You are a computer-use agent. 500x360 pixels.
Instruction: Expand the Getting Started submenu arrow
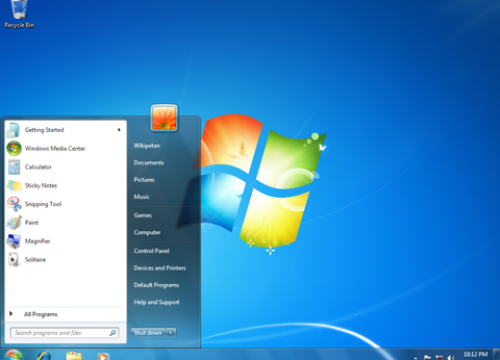119,130
